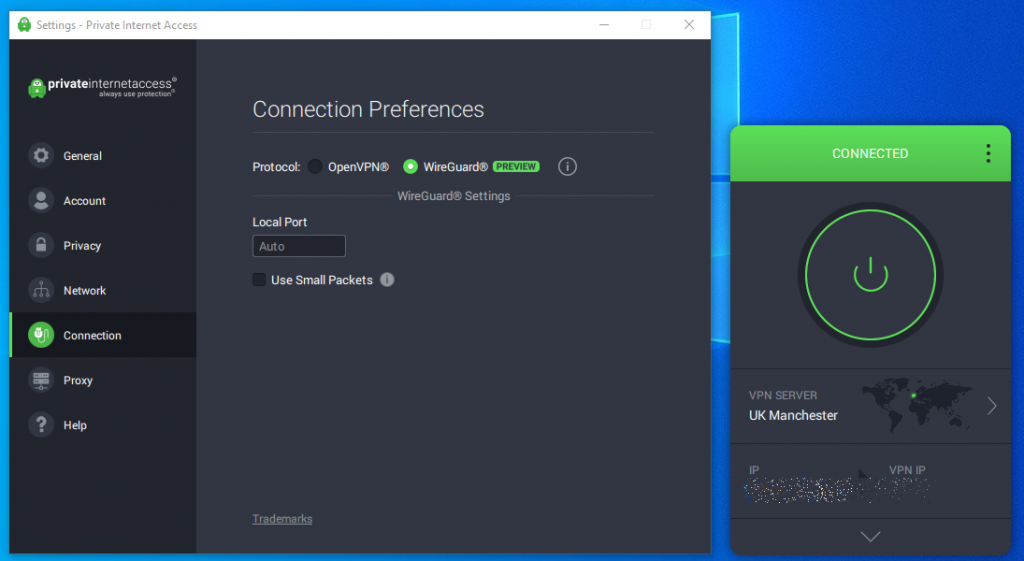Click the Private Internet Access logo
Viewport: 1024px width, 561px height.
tap(103, 87)
